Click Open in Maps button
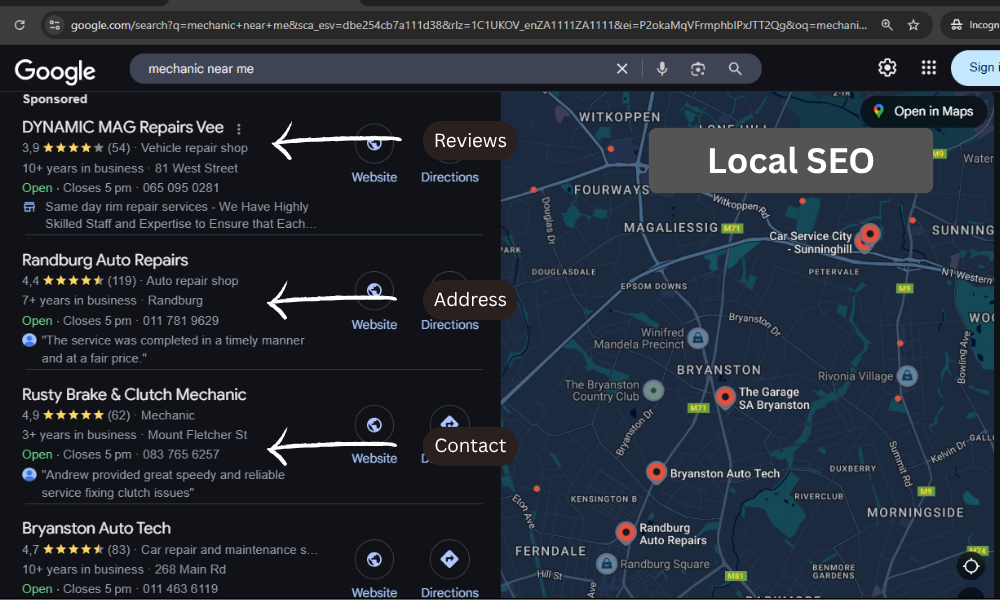Image resolution: width=1000 pixels, height=600 pixels. point(924,112)
